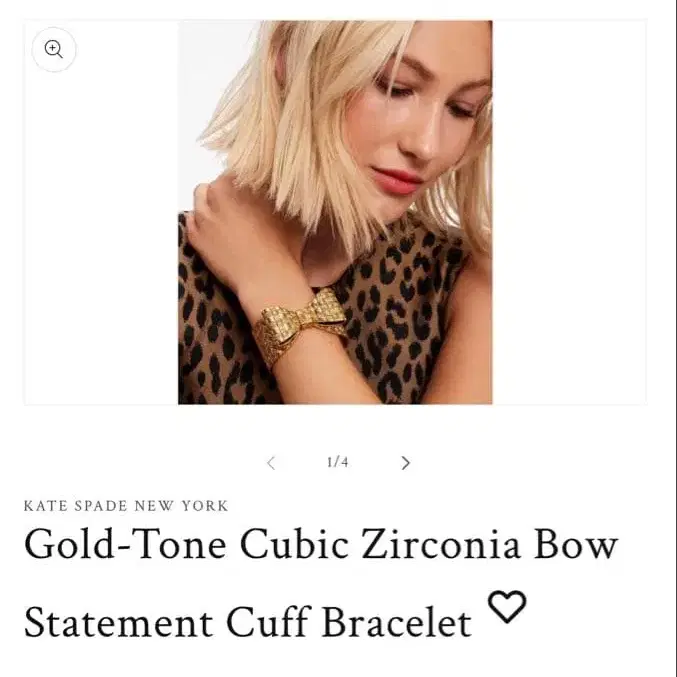Viewport: 677px width, 677px height.
Task: Open the main product photo
Action: [x=335, y=212]
